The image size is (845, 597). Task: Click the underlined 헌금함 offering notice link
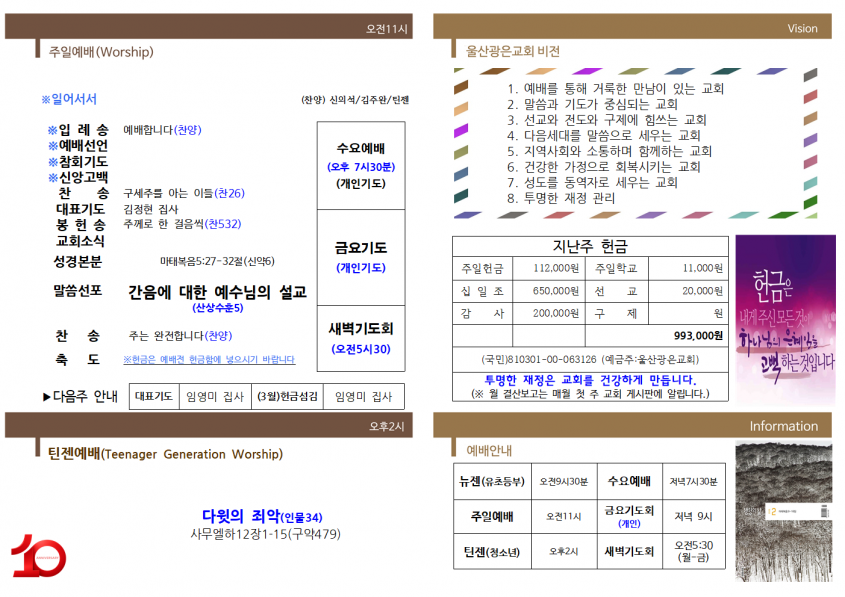coord(209,359)
